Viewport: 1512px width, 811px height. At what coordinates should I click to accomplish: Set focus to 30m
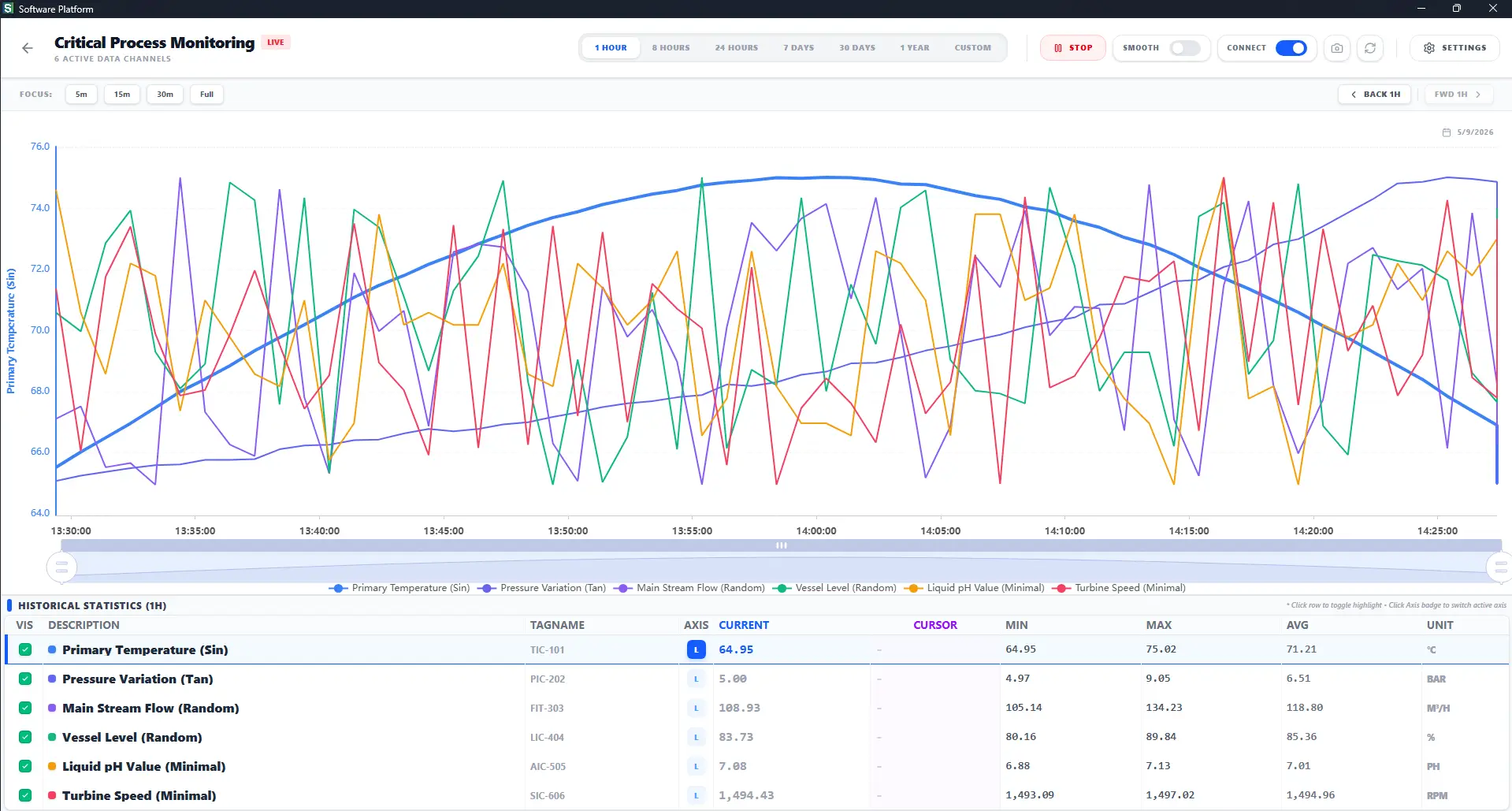click(165, 95)
